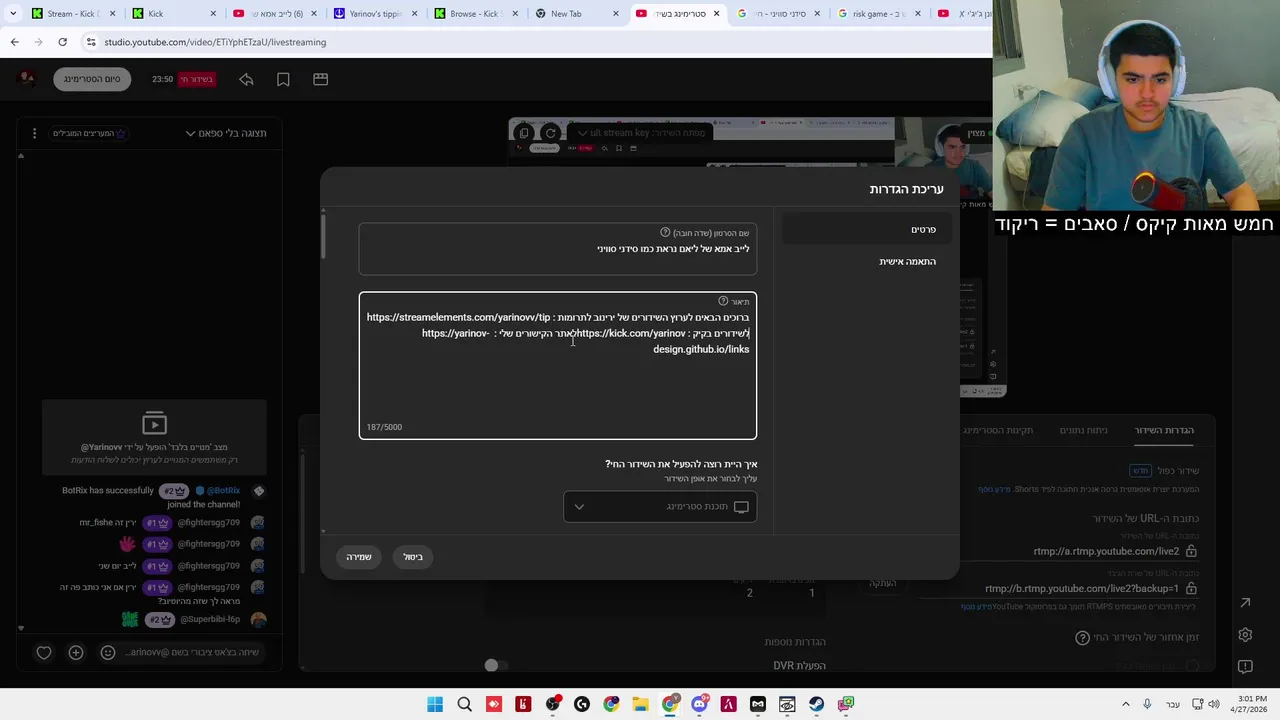Click inside the description text area
The image size is (1280, 720).
pyautogui.click(x=558, y=366)
